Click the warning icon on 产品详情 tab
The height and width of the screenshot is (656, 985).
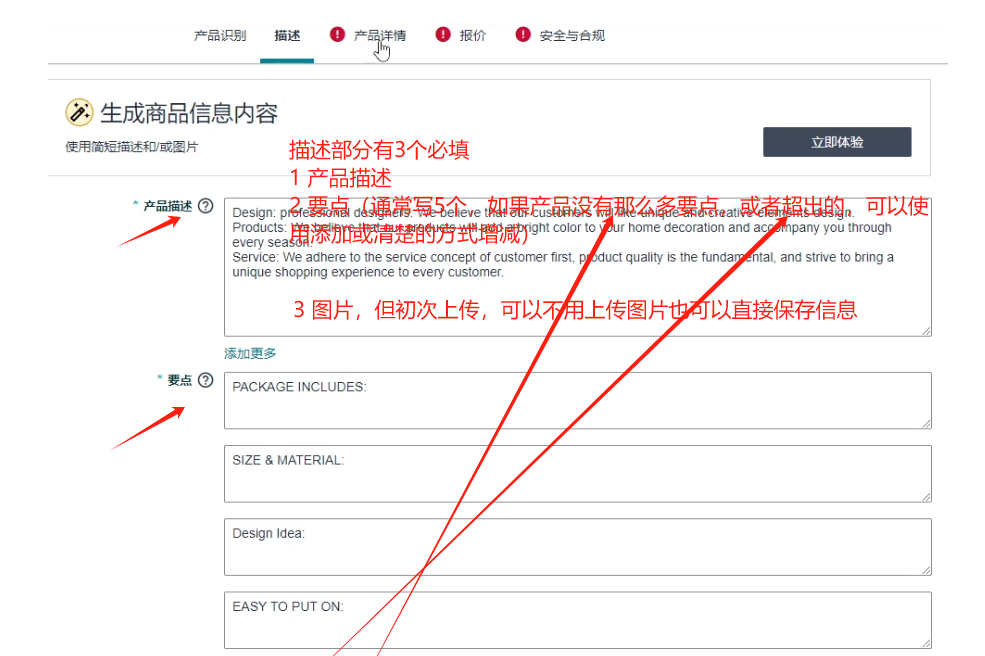pyautogui.click(x=337, y=33)
